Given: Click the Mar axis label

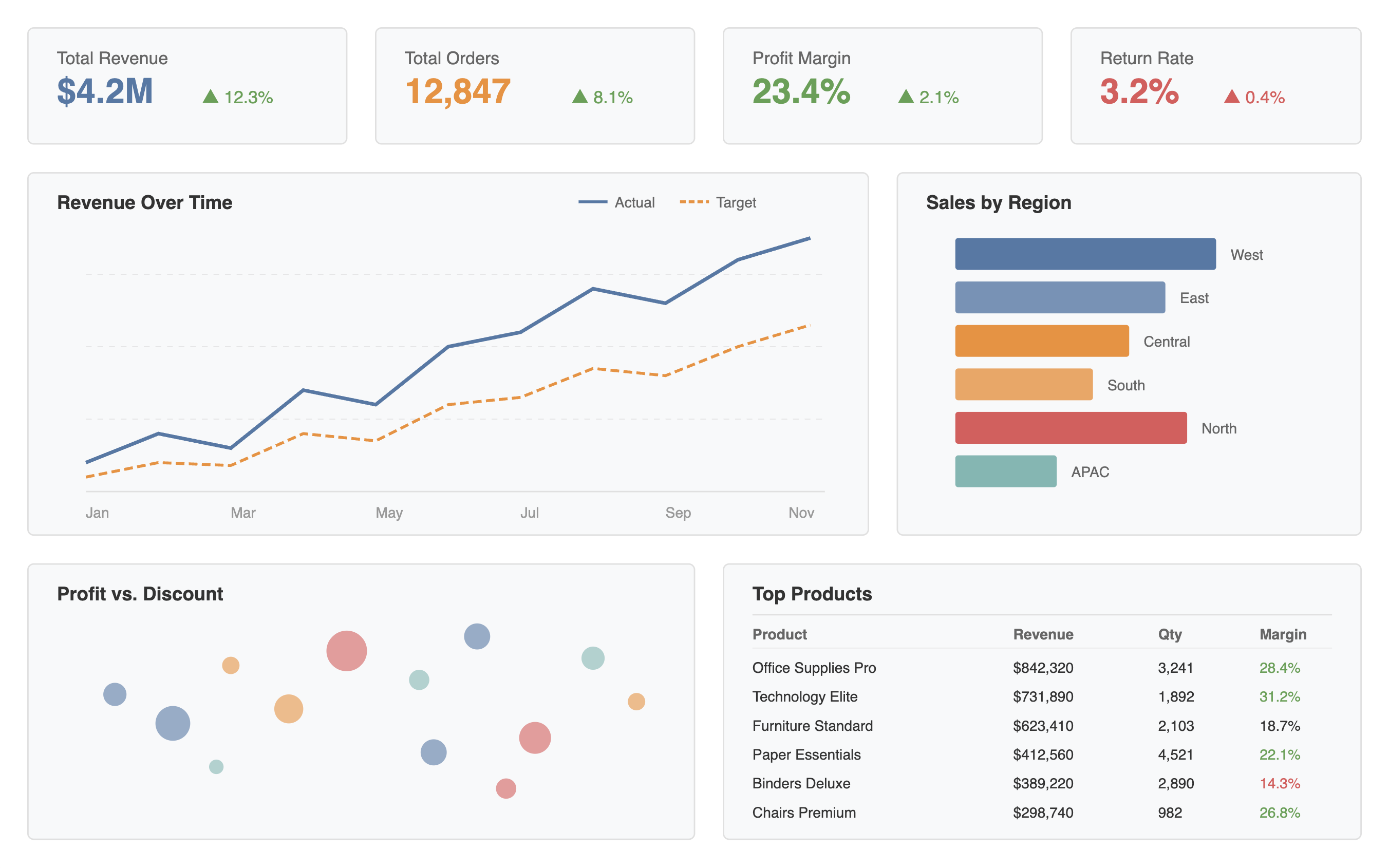Looking at the screenshot, I should (243, 513).
